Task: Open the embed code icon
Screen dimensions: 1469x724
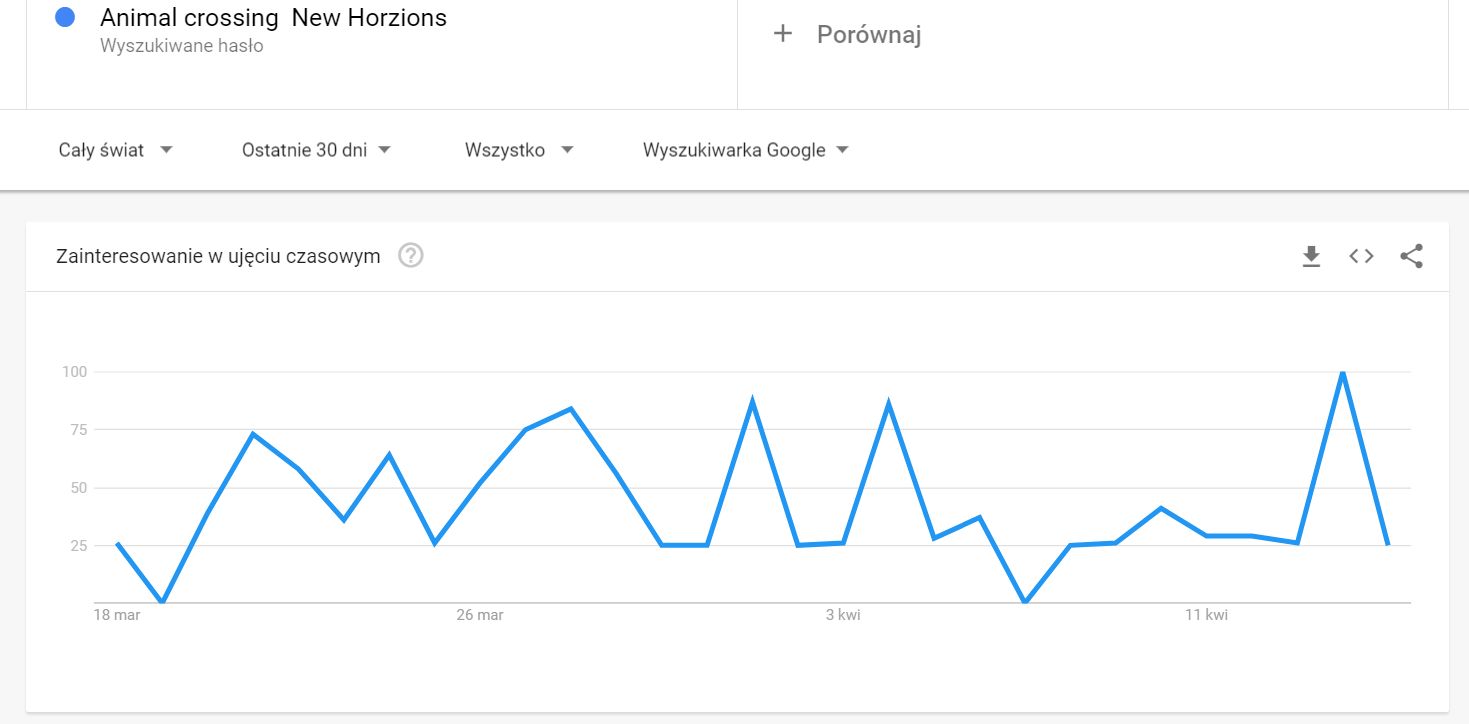Action: coord(1361,256)
